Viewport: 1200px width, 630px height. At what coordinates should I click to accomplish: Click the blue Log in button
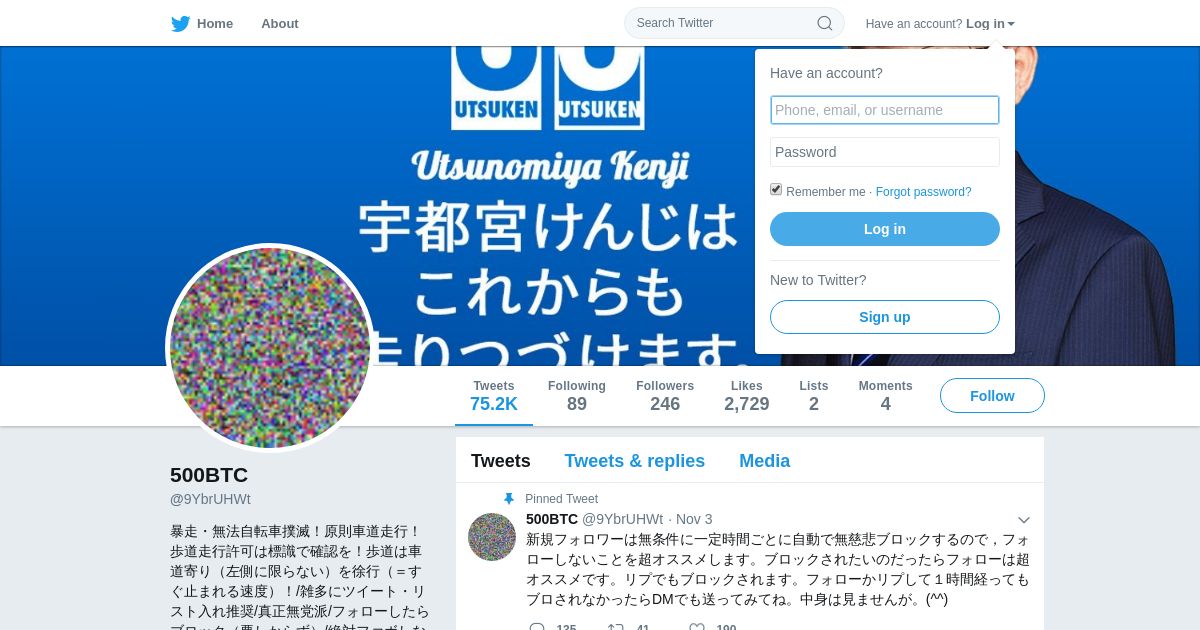[x=885, y=229]
